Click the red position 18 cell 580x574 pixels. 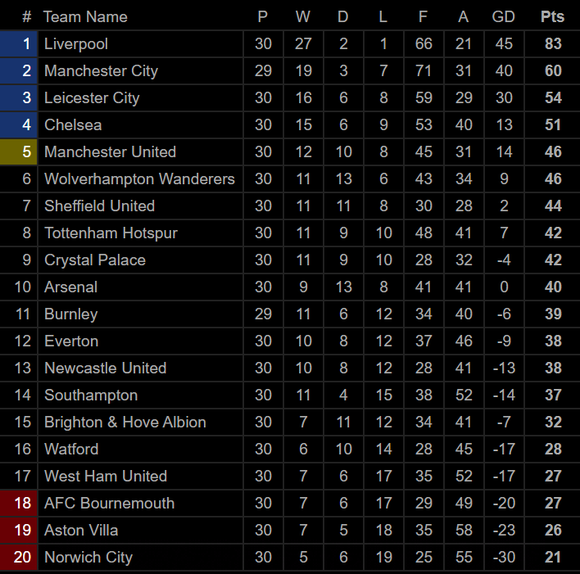pos(18,503)
